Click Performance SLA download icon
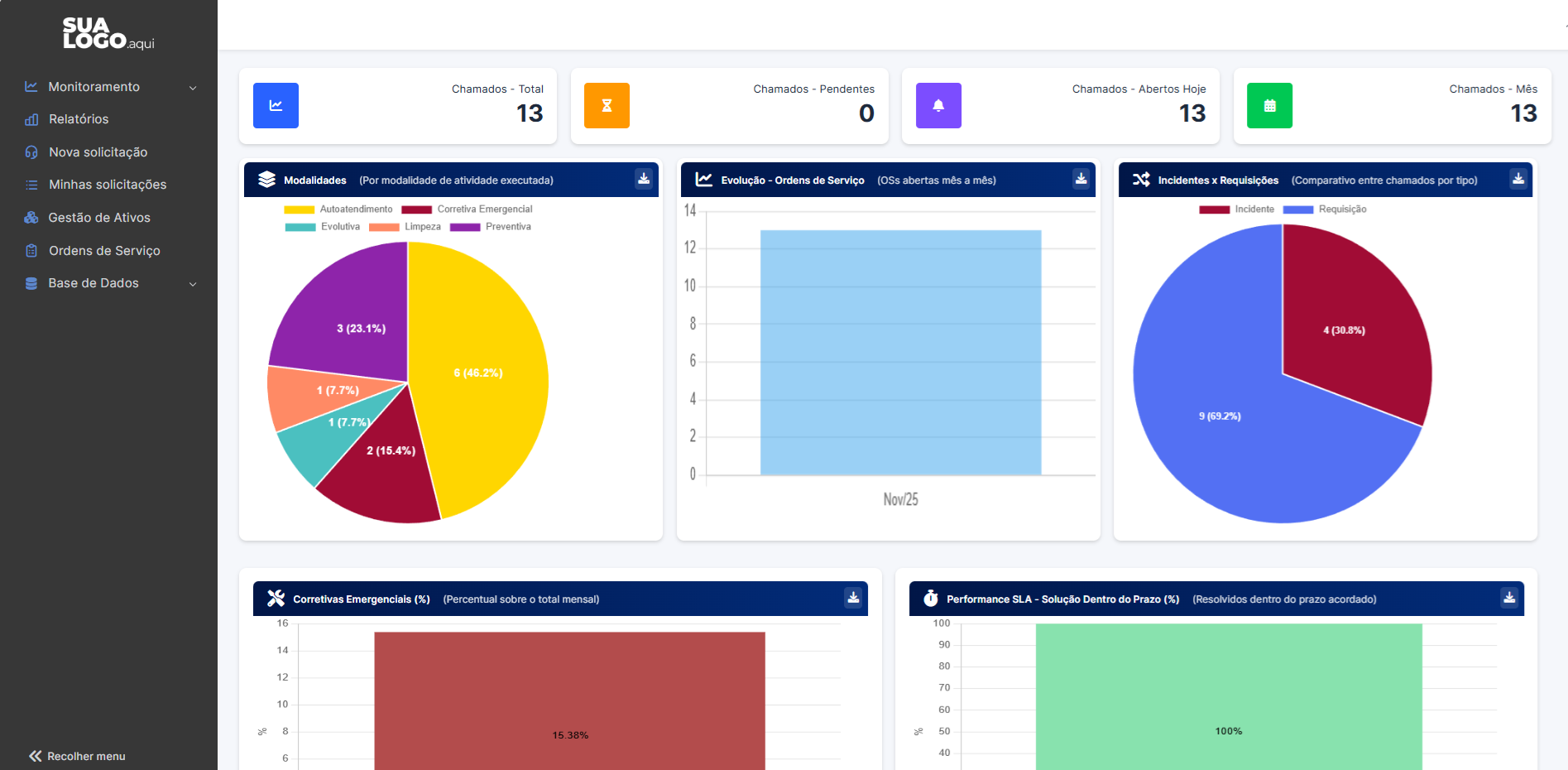 (x=1509, y=598)
